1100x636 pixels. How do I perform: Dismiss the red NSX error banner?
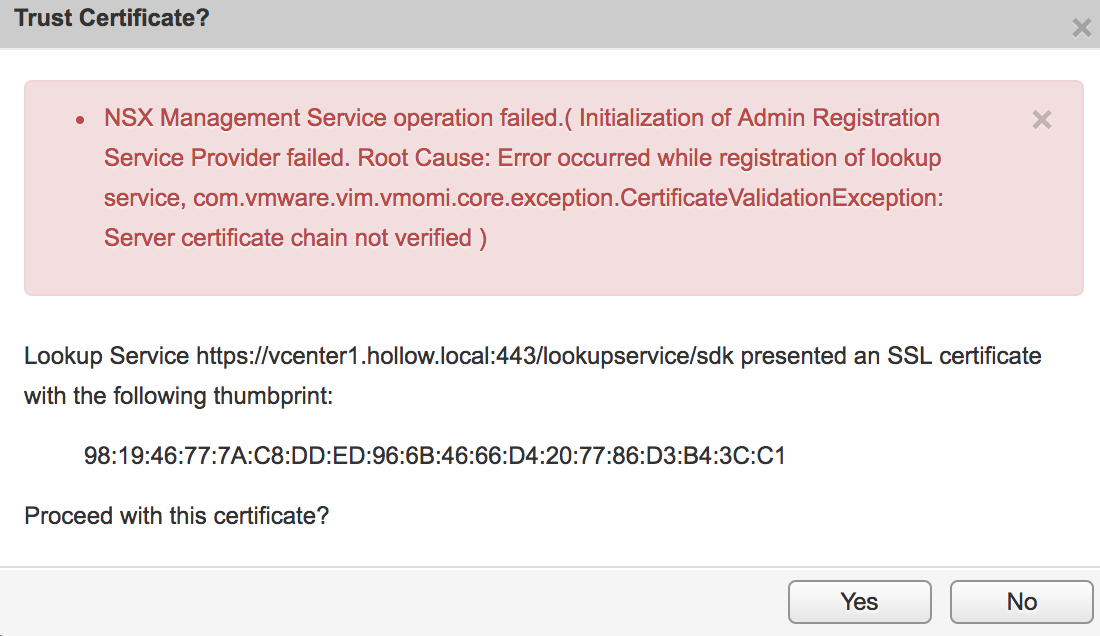click(x=1042, y=120)
